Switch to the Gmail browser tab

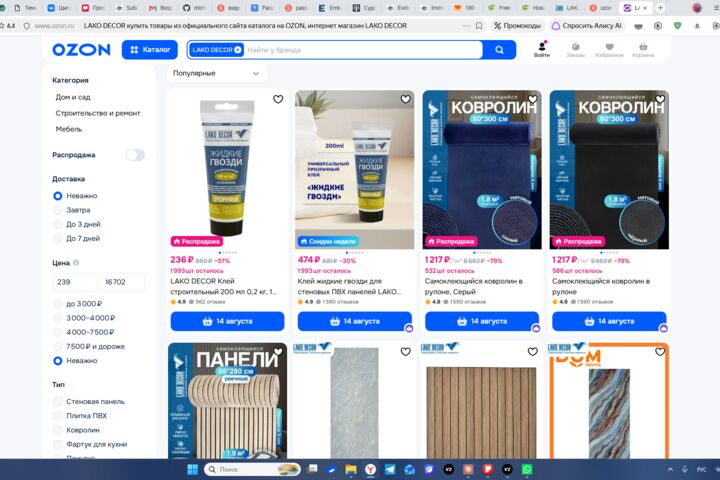160,8
